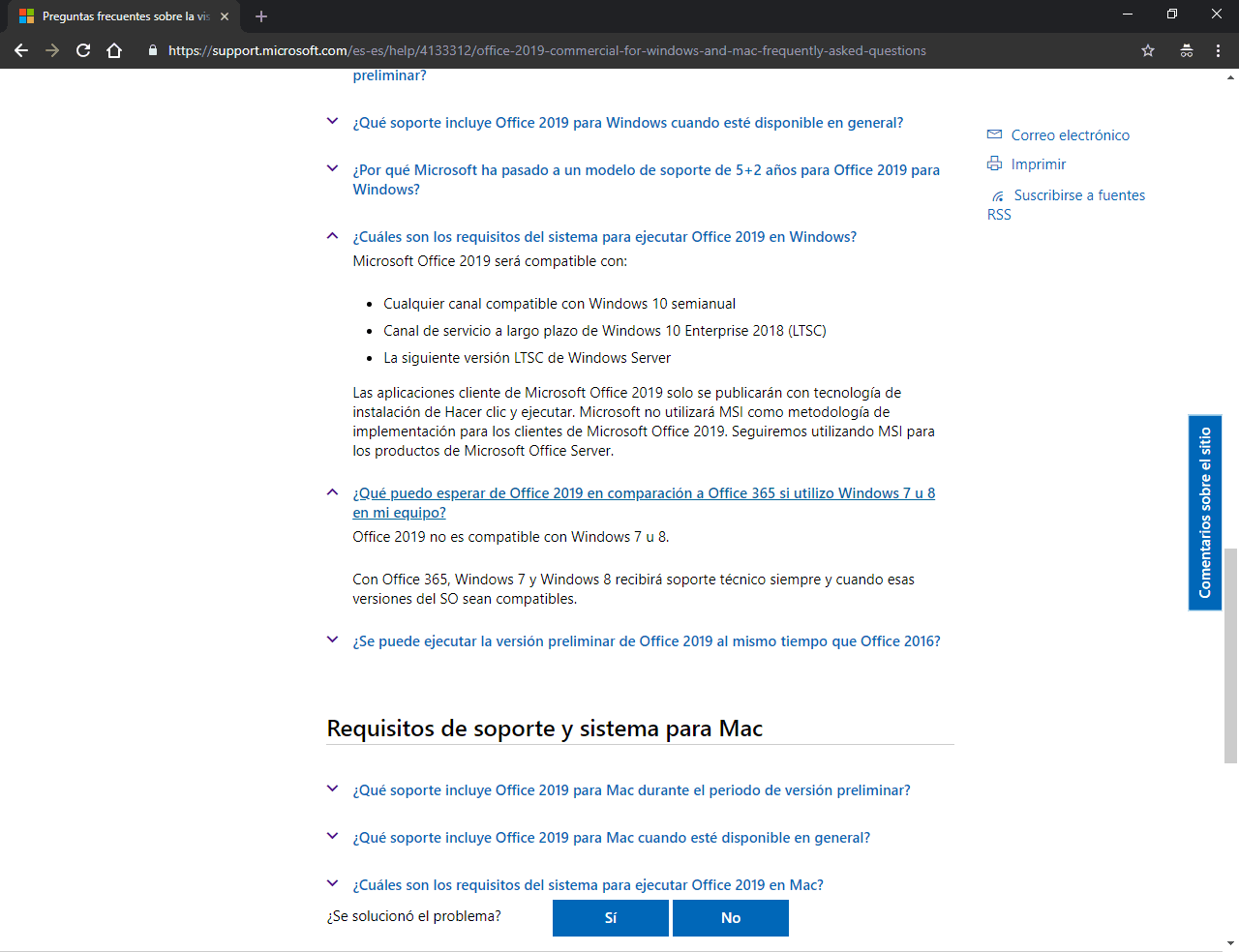Viewport: 1239px width, 952px height.
Task: Open the browser home page
Action: point(114,50)
